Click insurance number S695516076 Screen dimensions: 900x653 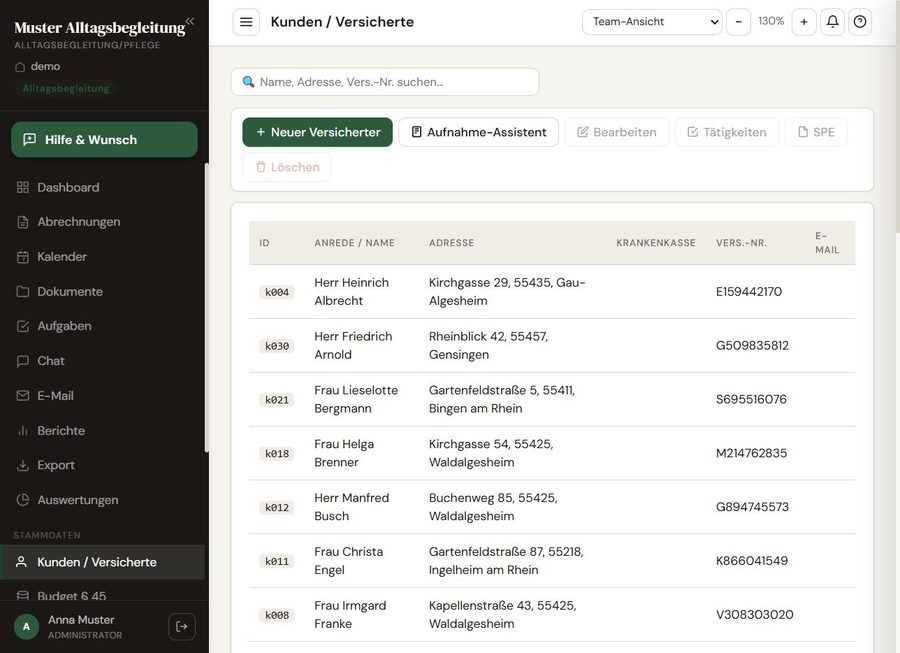tap(751, 399)
